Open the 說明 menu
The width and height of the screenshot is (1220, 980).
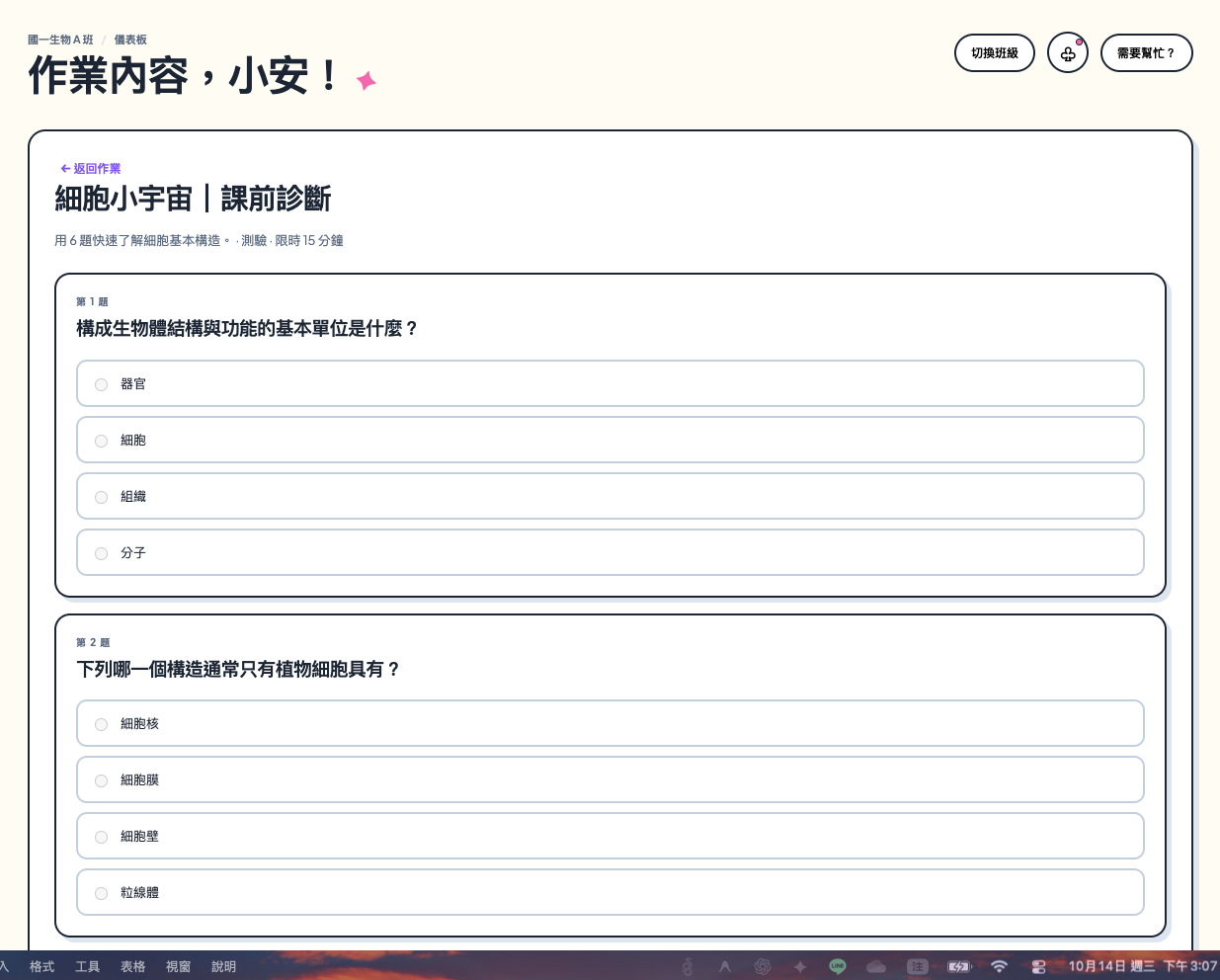[x=224, y=966]
